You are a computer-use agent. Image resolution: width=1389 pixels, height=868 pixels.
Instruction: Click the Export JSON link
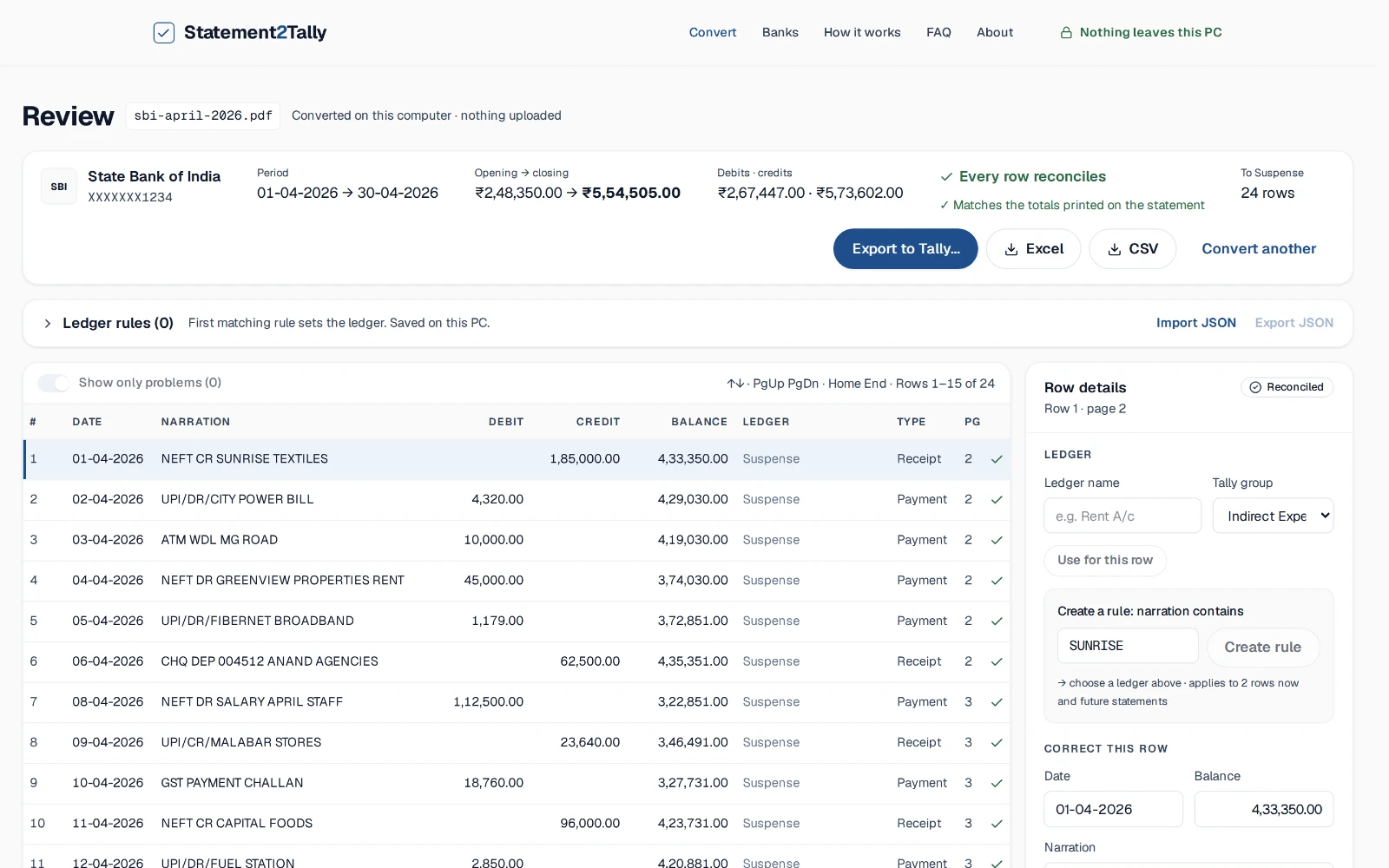[1294, 323]
